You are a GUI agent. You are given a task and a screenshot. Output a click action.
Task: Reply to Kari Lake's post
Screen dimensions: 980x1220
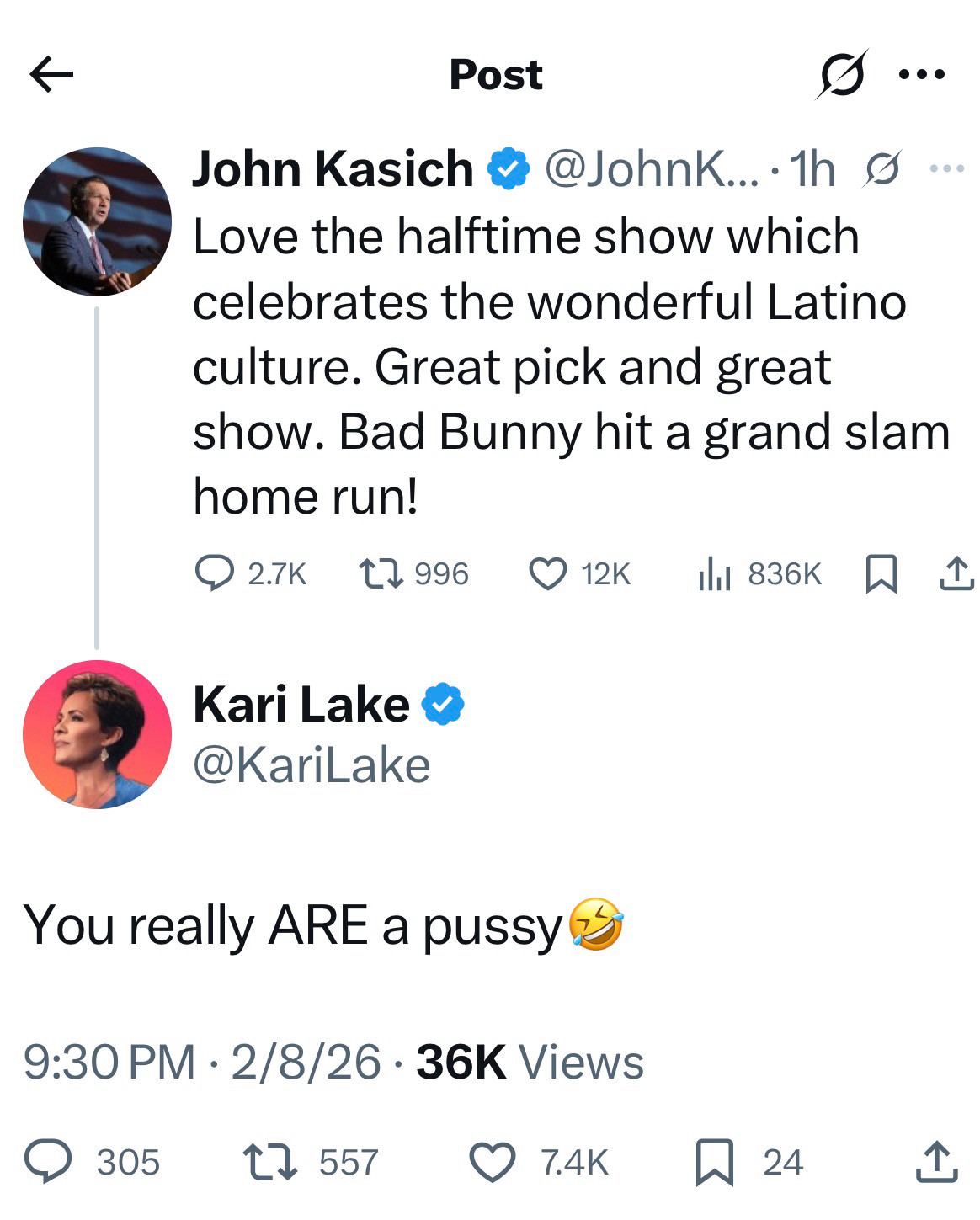51,1161
